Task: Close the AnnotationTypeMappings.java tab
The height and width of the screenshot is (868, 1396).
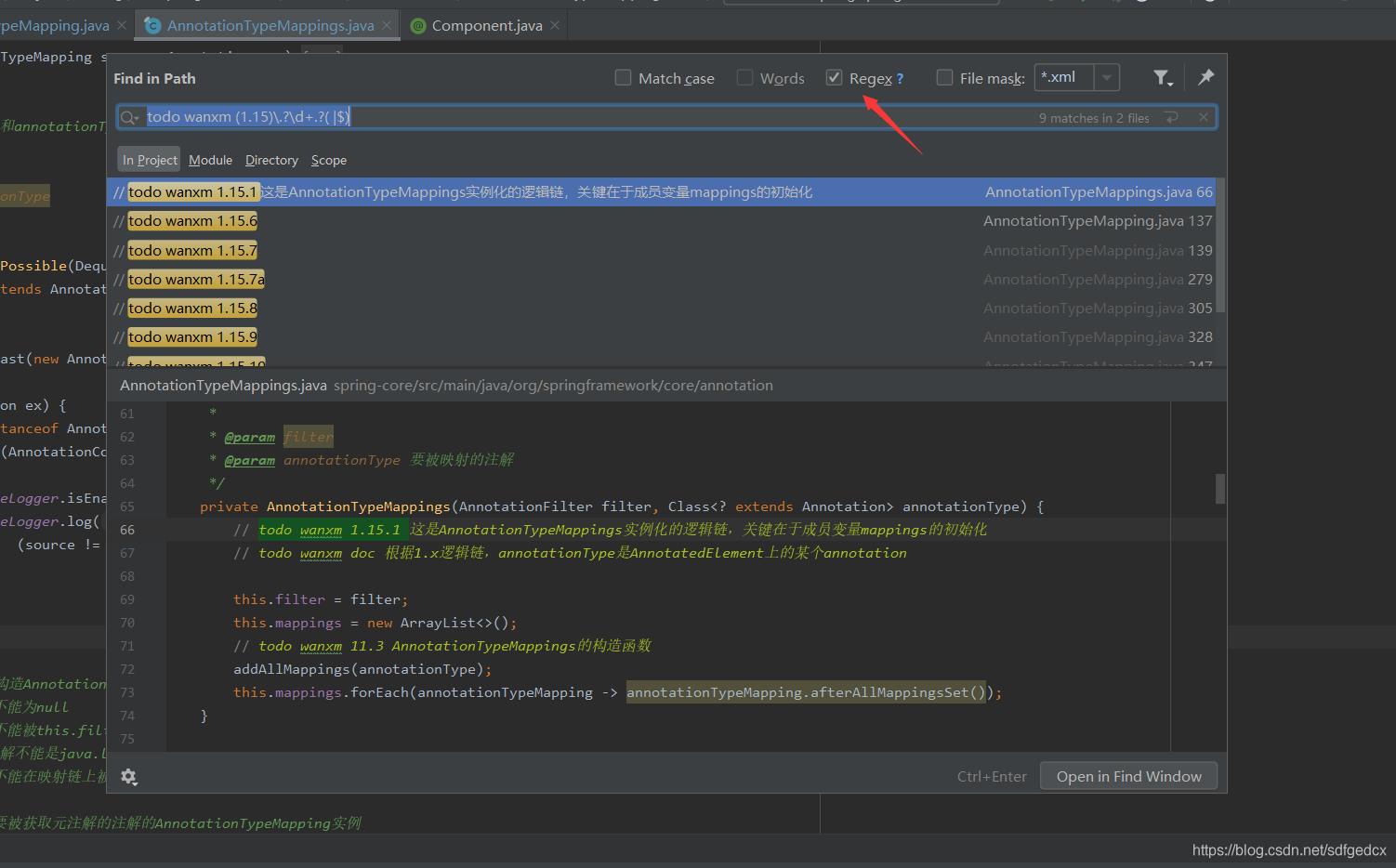Action: click(x=388, y=25)
